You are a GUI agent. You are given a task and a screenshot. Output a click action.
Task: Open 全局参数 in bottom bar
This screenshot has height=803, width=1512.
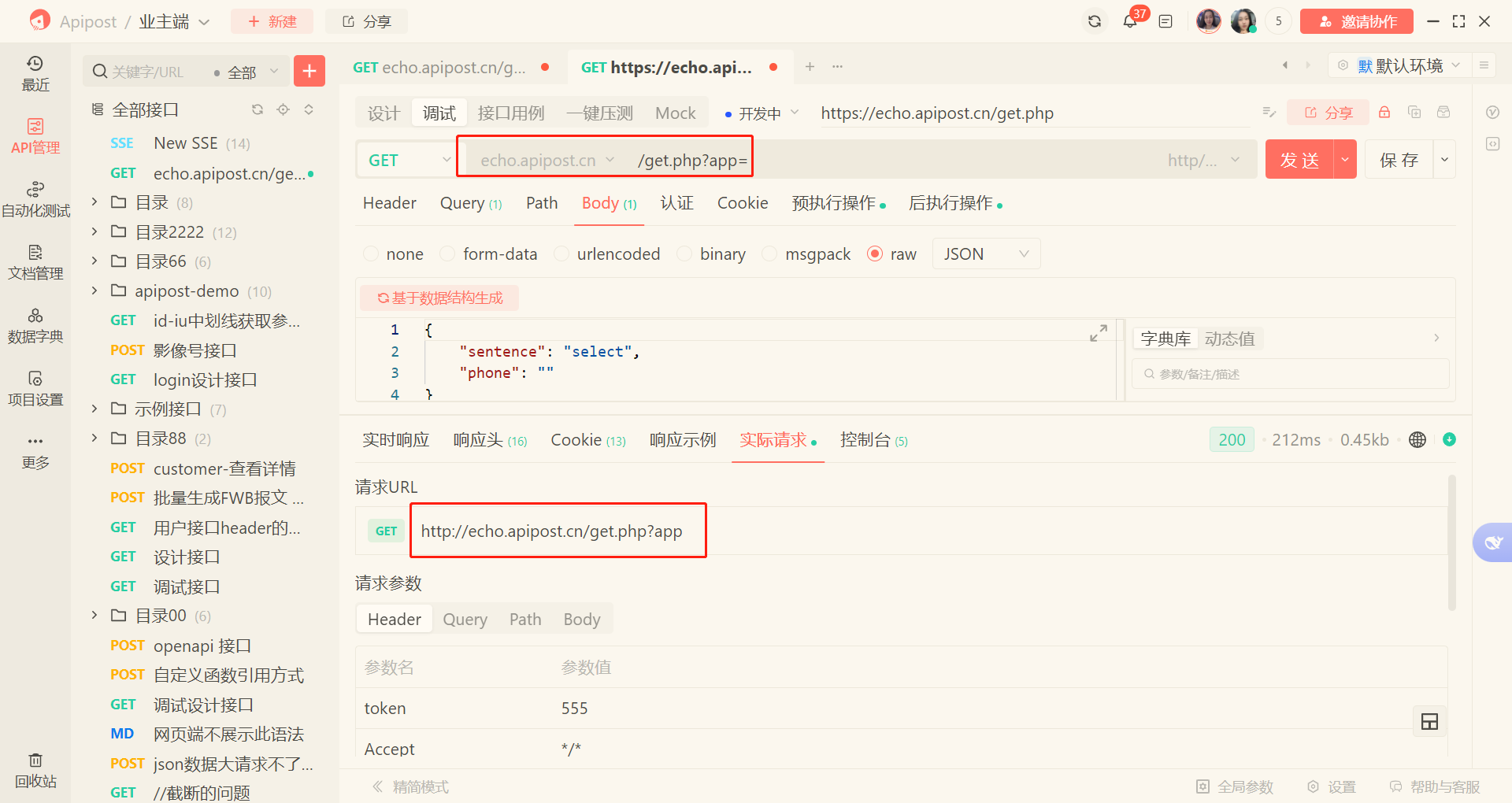(1234, 786)
